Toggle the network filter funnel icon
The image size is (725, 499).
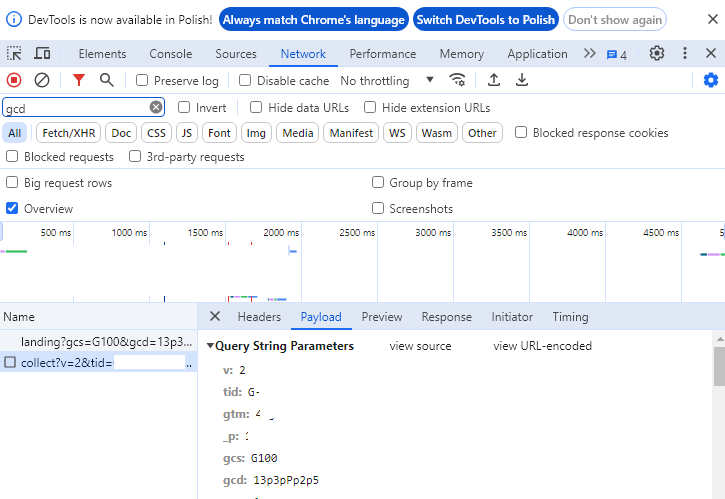click(79, 80)
